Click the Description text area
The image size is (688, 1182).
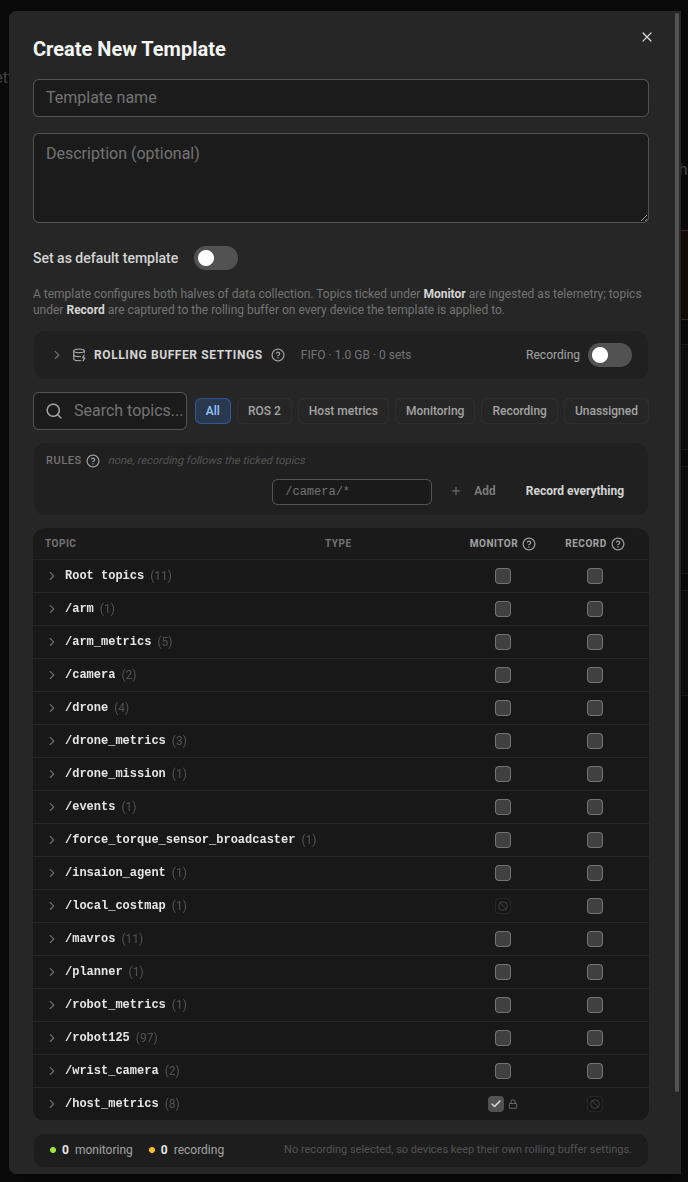(x=341, y=178)
